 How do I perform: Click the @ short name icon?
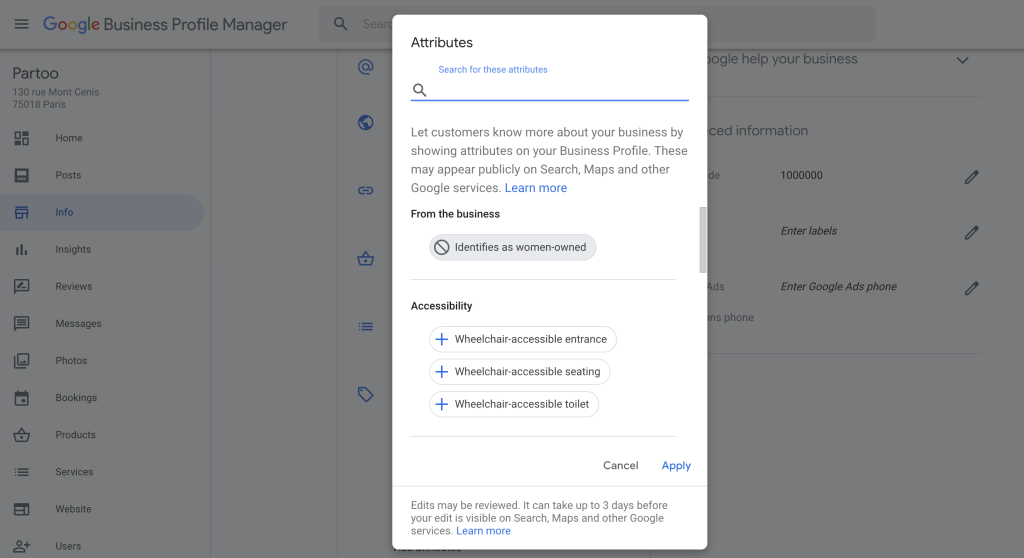366,67
